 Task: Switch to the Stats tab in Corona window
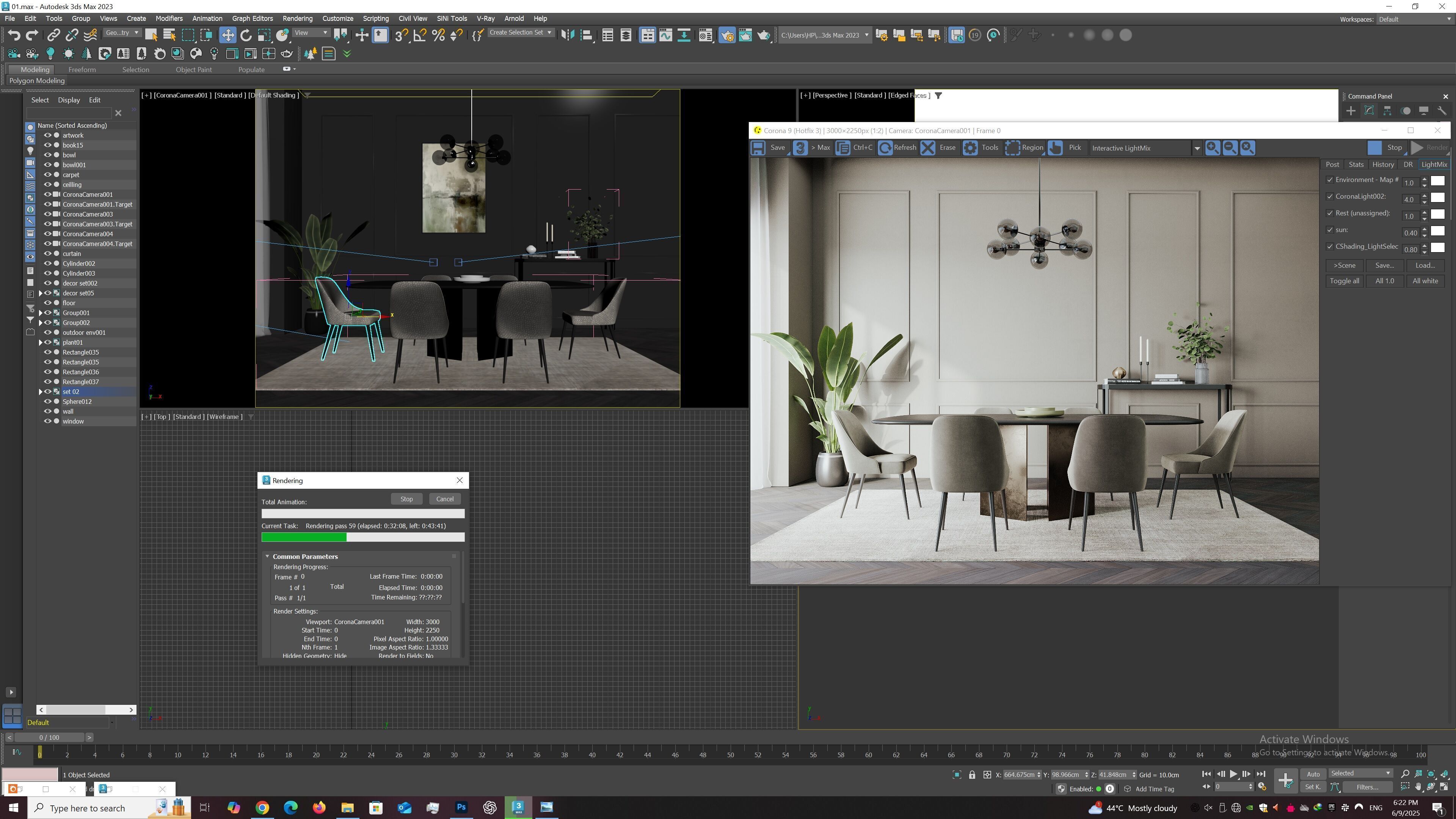1356,165
